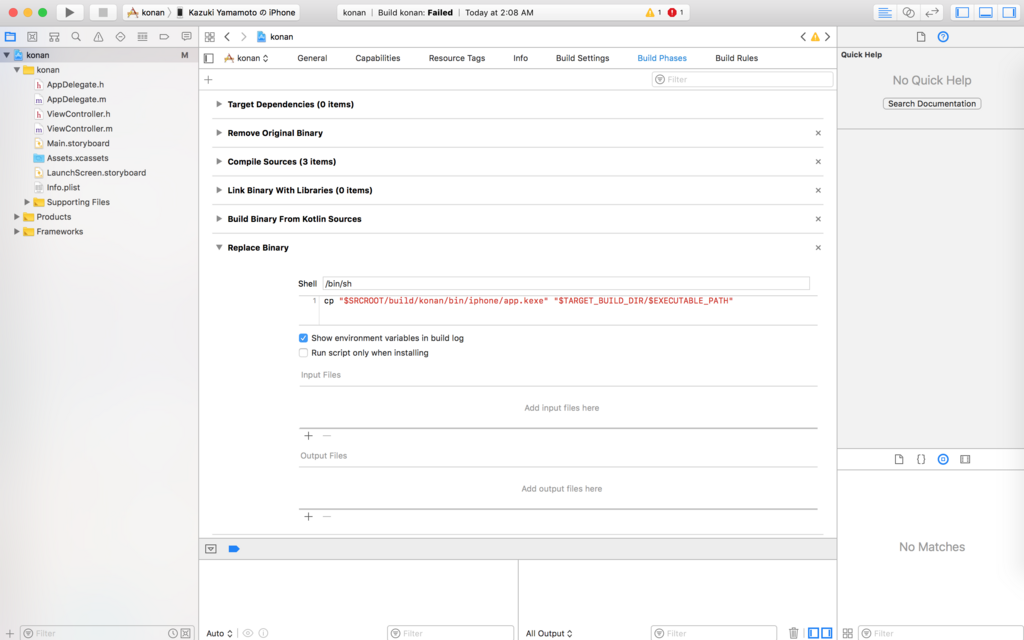The height and width of the screenshot is (640, 1024).
Task: Jump to the next issue arrow
Action: 827,37
